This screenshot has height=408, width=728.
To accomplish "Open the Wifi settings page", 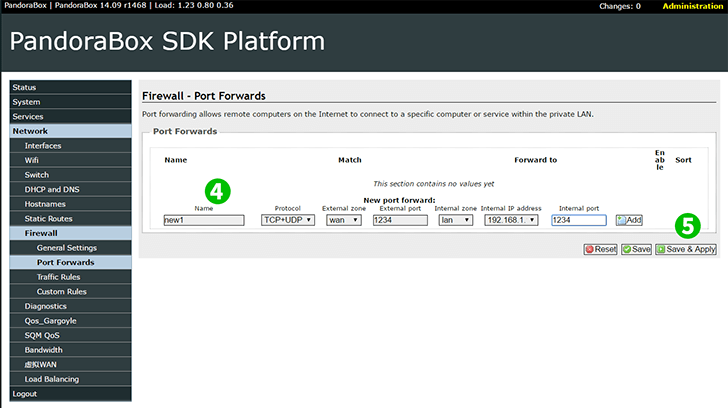I will (x=71, y=160).
